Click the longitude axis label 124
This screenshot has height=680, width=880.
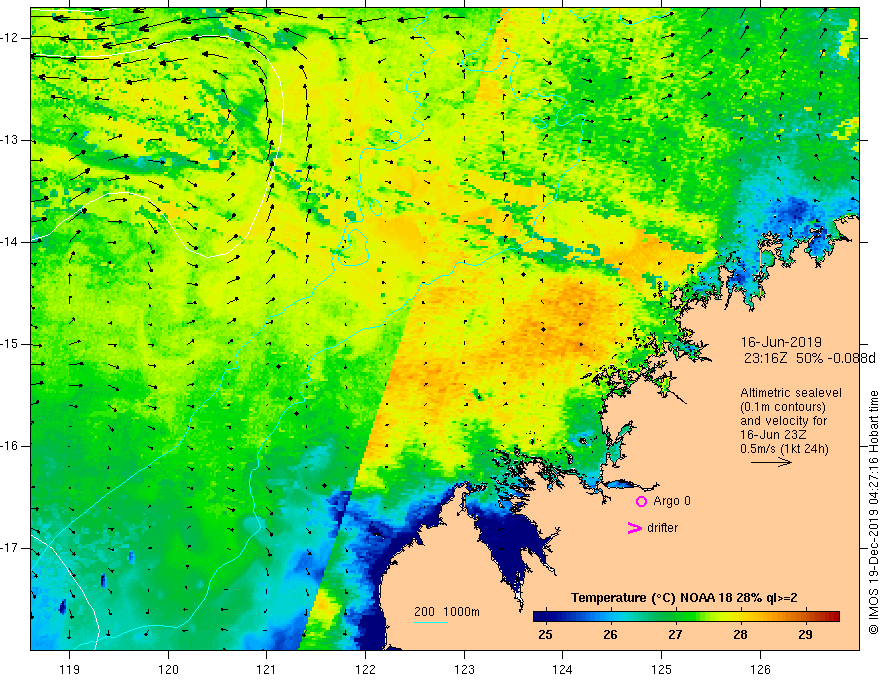tap(563, 669)
